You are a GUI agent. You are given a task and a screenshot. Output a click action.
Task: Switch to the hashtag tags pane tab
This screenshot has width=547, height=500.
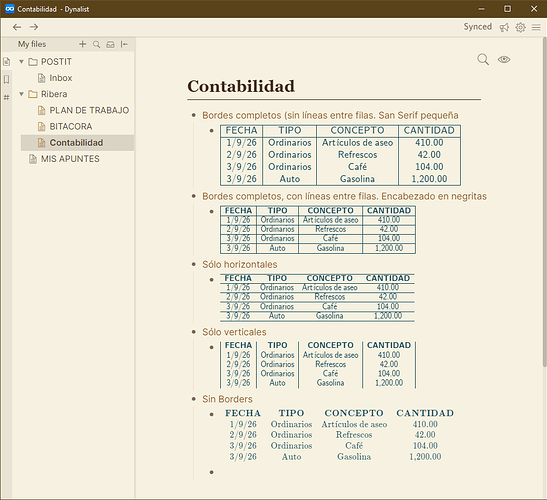[7, 97]
